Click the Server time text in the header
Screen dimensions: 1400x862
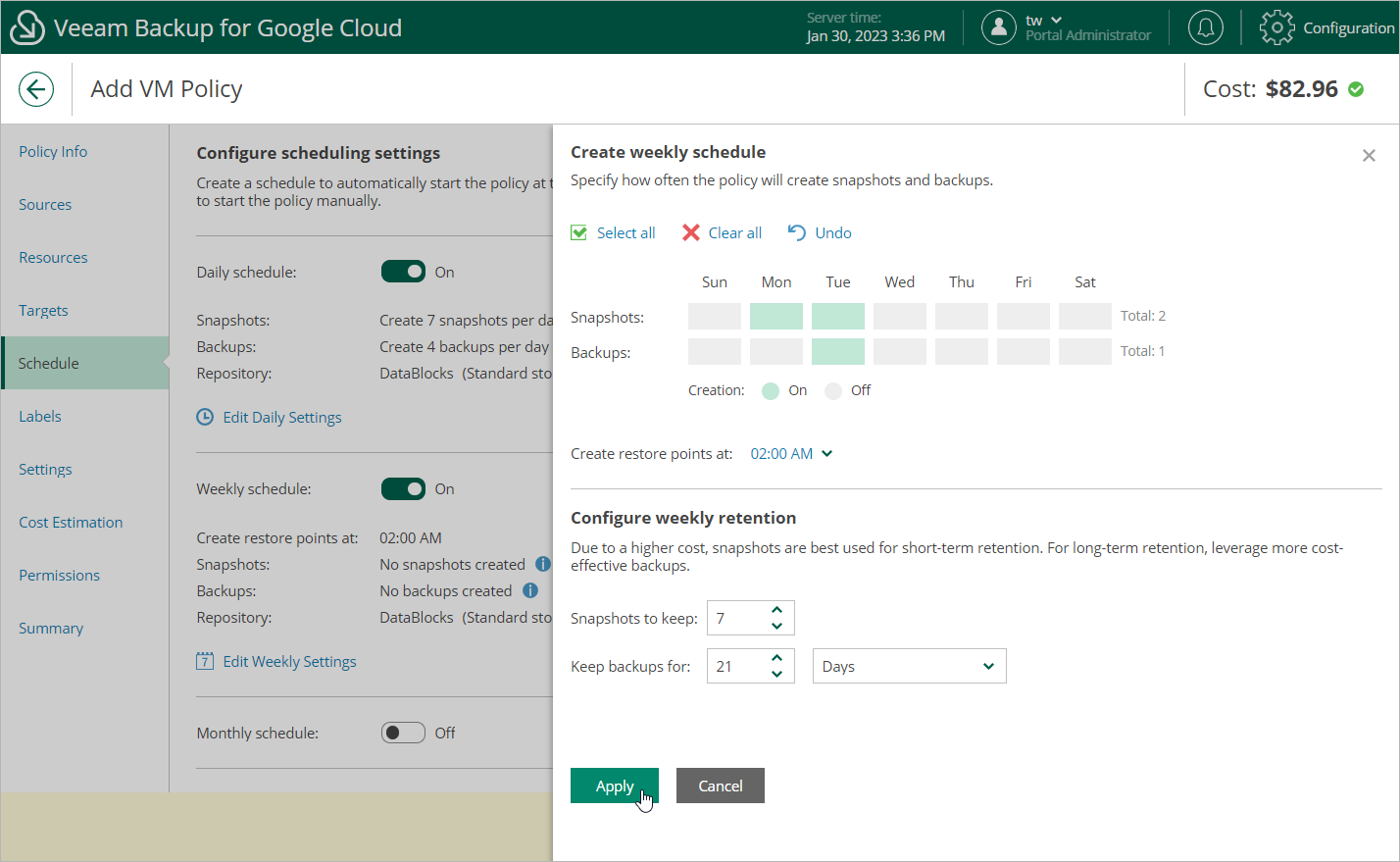click(x=844, y=18)
